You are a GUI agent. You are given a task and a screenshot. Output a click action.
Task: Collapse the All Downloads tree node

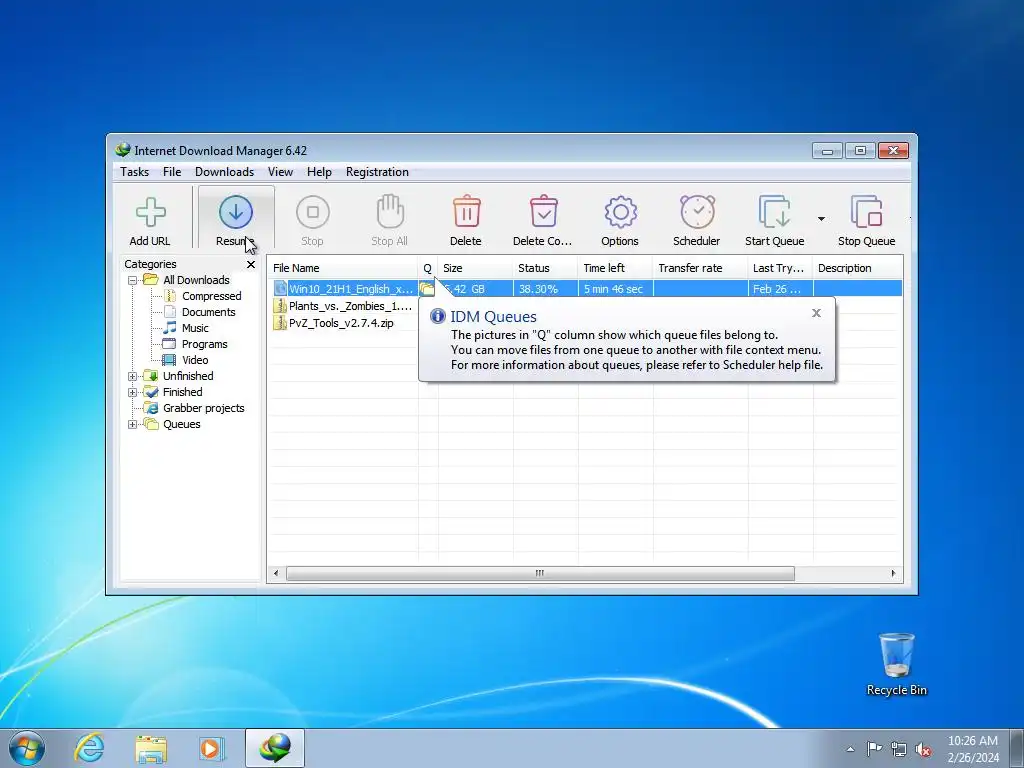(133, 280)
